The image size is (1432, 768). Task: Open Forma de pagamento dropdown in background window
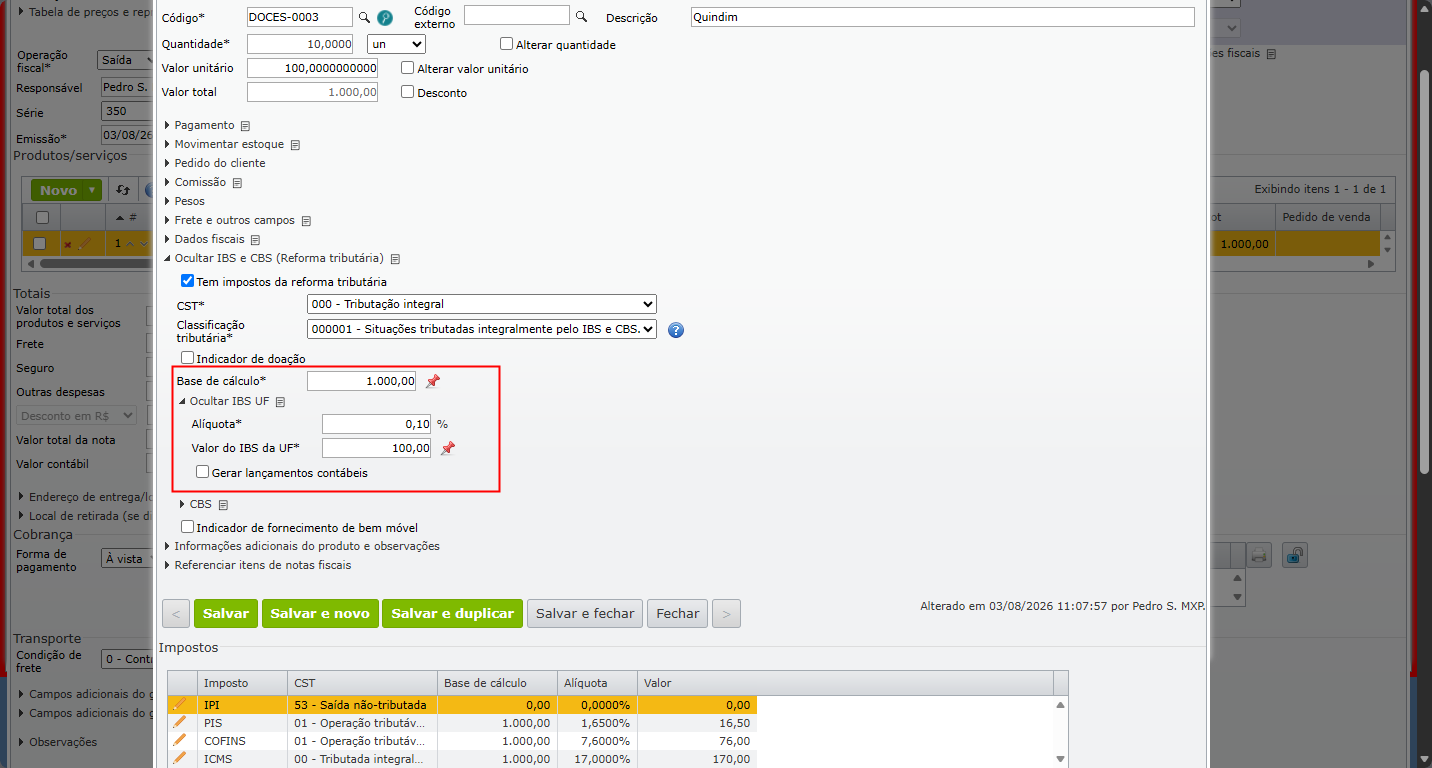click(127, 559)
